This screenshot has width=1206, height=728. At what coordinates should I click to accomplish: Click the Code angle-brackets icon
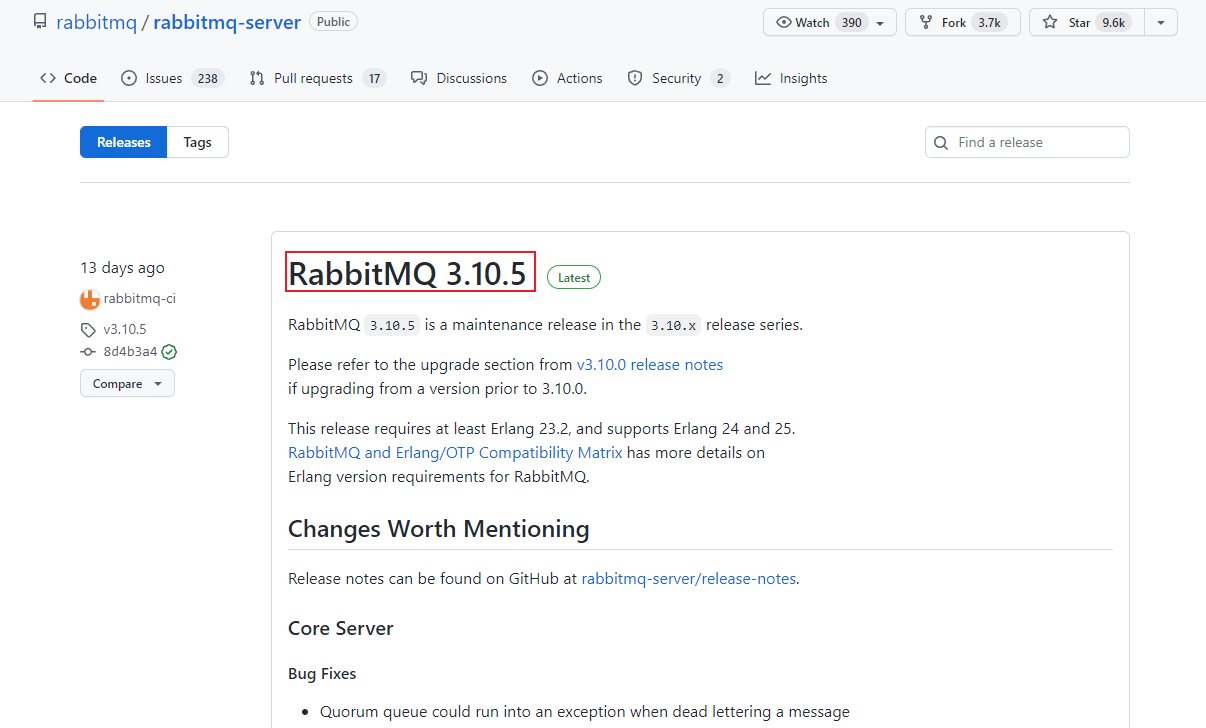(x=47, y=78)
